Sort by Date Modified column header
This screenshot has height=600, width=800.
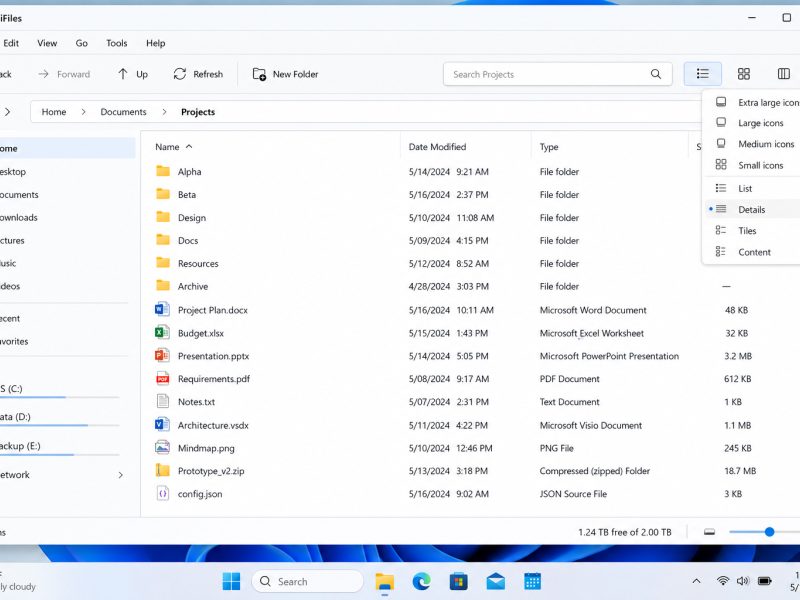coord(437,147)
